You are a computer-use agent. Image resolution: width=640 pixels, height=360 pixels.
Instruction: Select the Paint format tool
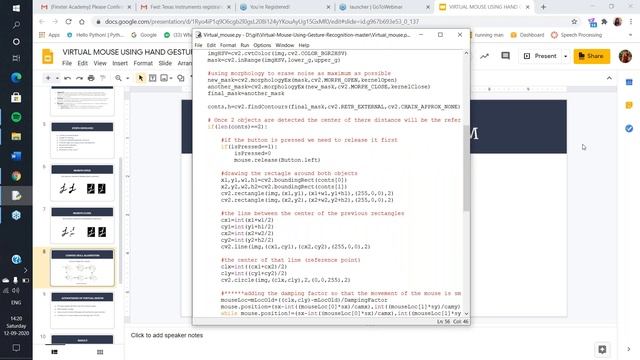(x=103, y=78)
